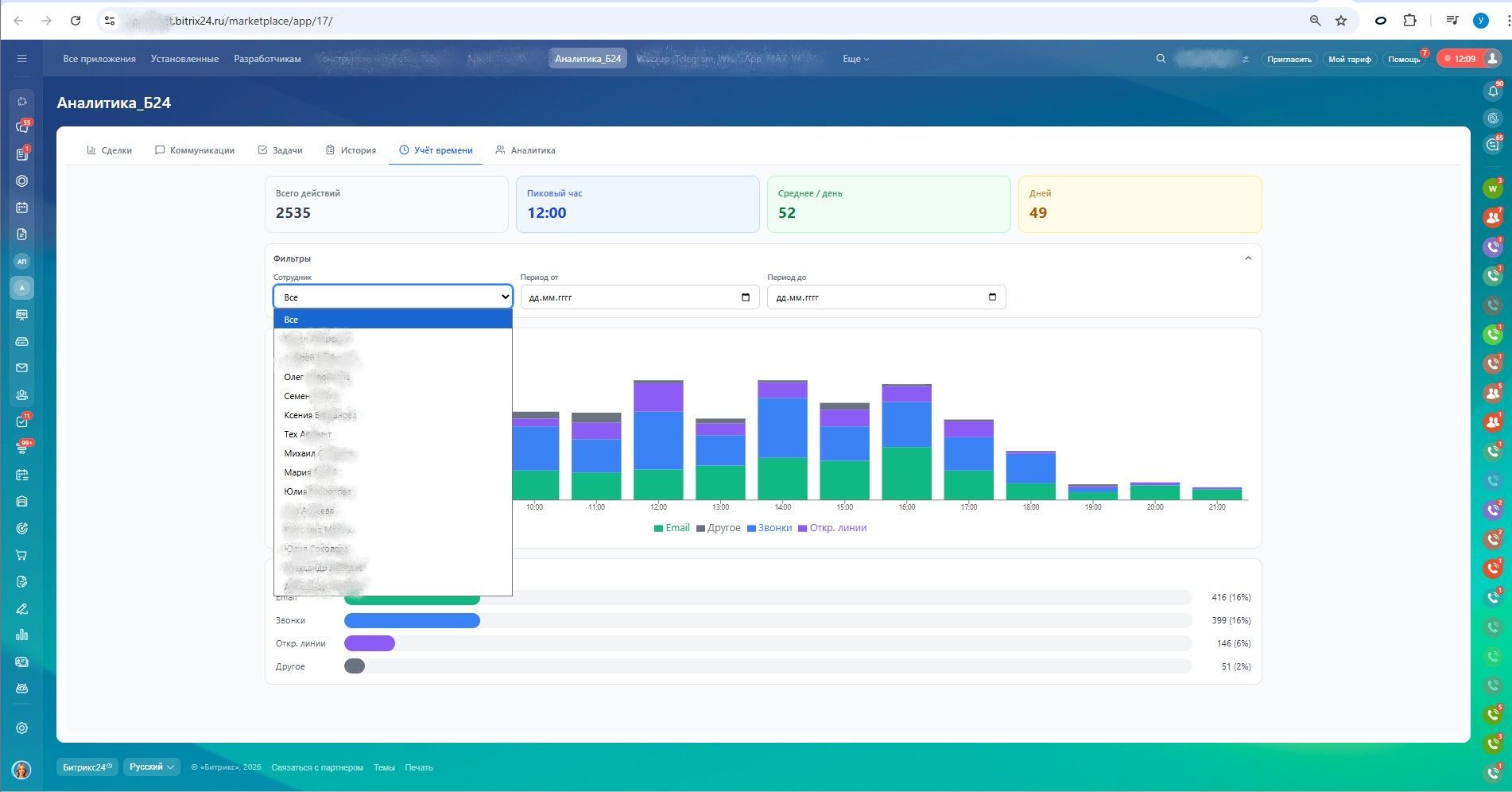Screen dimensions: 1512x792
Task: Open search with the magnifier icon
Action: pos(1161,59)
